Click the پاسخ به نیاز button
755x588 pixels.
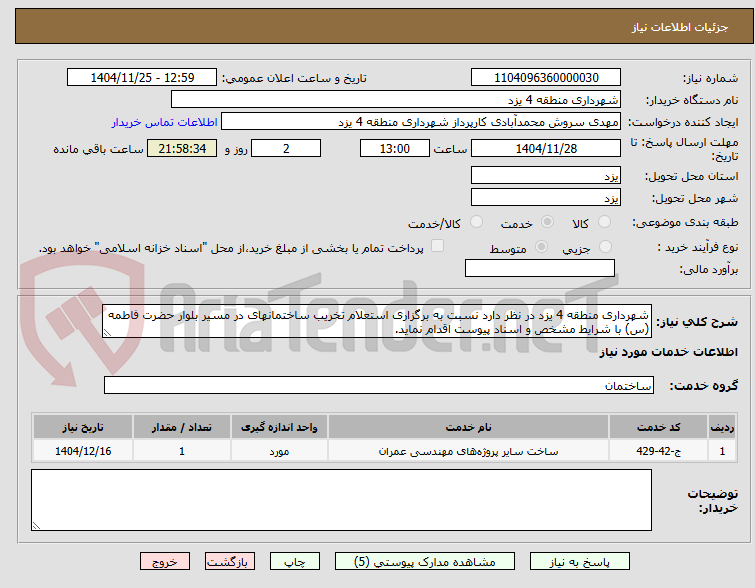(580, 562)
